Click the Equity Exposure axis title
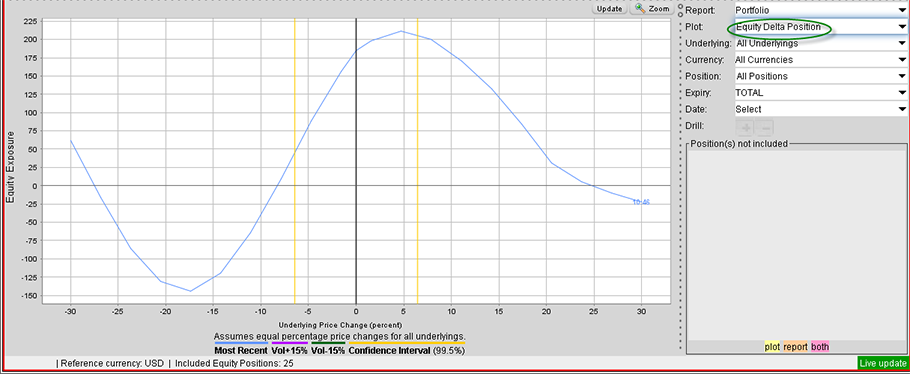The image size is (910, 374). pyautogui.click(x=10, y=167)
